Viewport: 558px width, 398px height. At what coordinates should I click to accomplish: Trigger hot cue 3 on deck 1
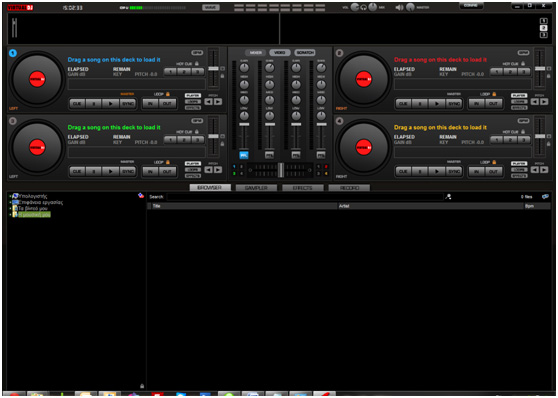(198, 72)
